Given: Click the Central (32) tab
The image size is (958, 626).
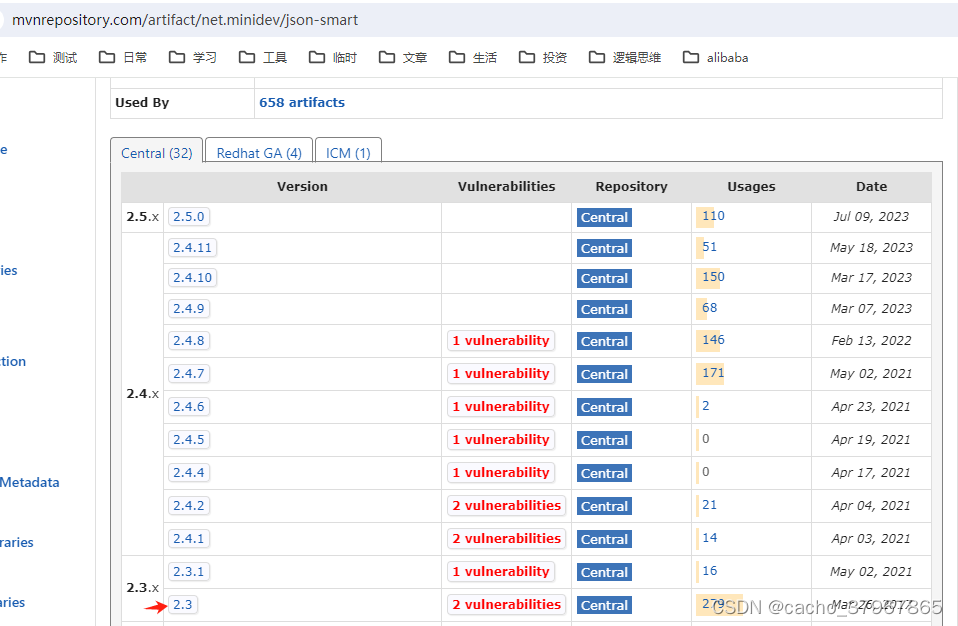Looking at the screenshot, I should (x=156, y=152).
